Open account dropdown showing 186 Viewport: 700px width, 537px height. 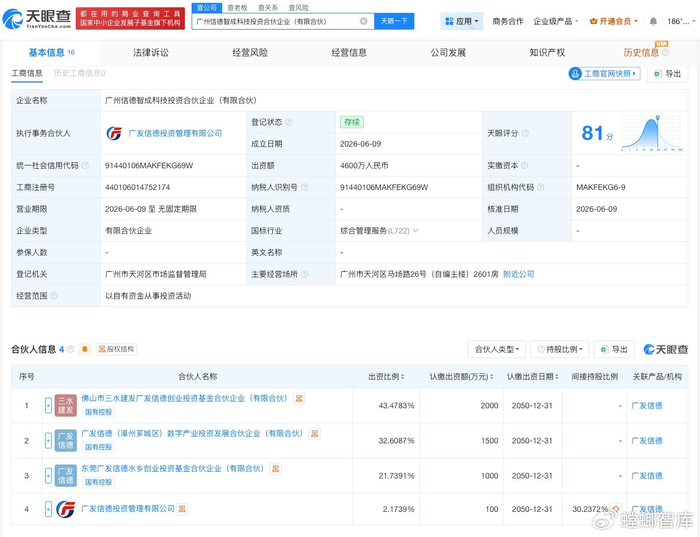coord(681,21)
